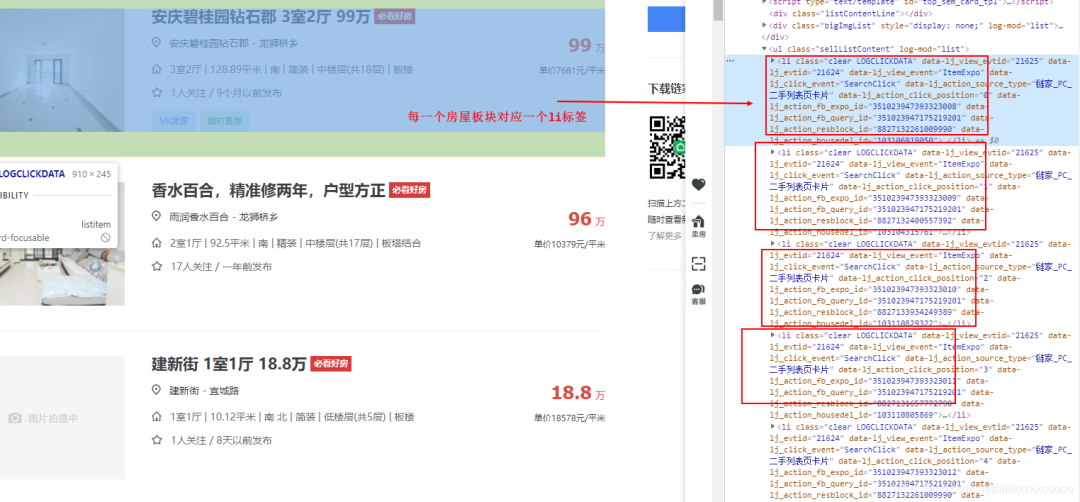This screenshot has width=1080, height=502.
Task: Open listing 建新街 1室1厅 18.8万
Action: 229,364
